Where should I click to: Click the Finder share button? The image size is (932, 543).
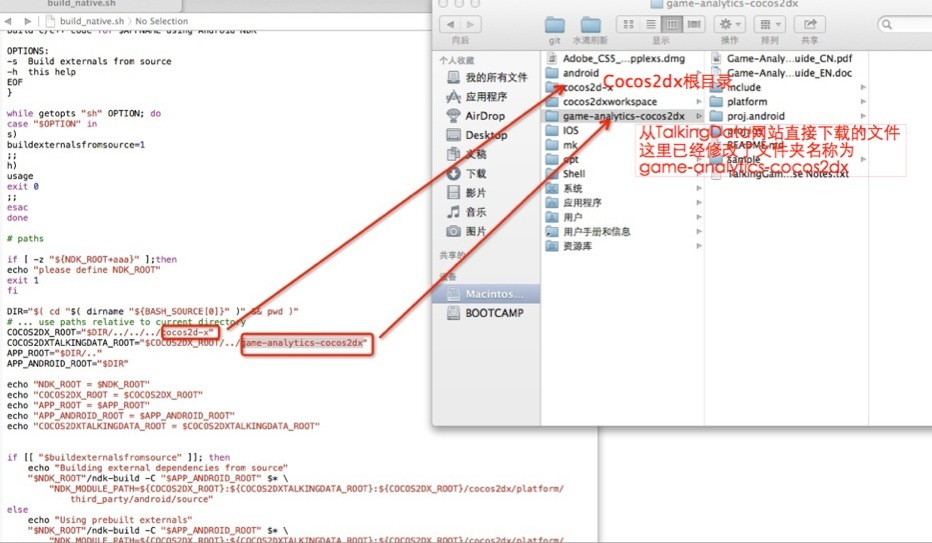(x=810, y=24)
